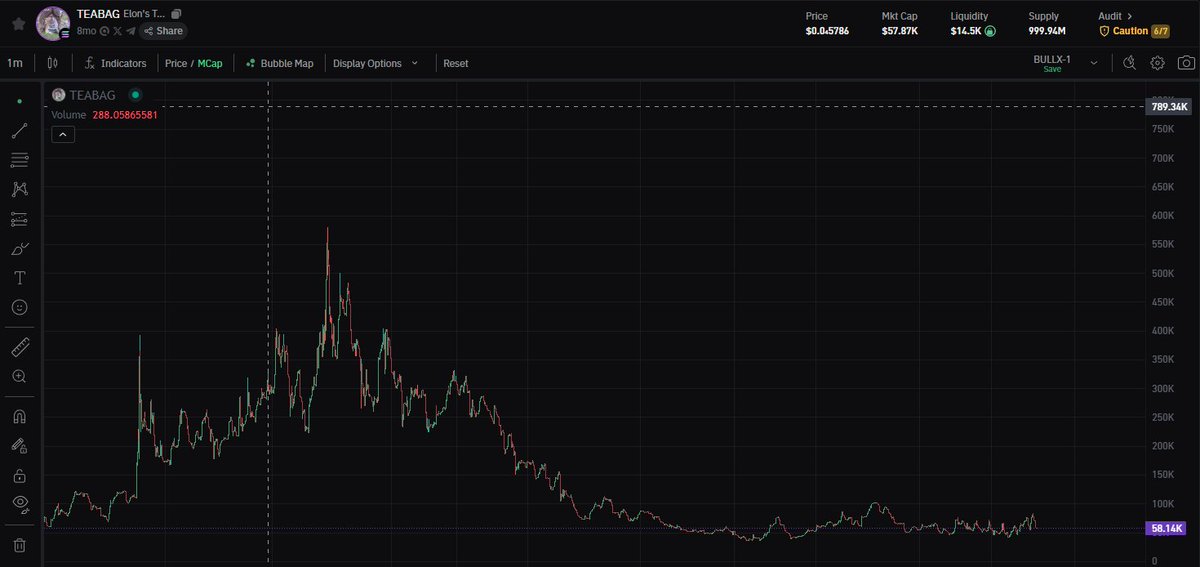Open the emoji icons tool
The image size is (1200, 567).
20,307
